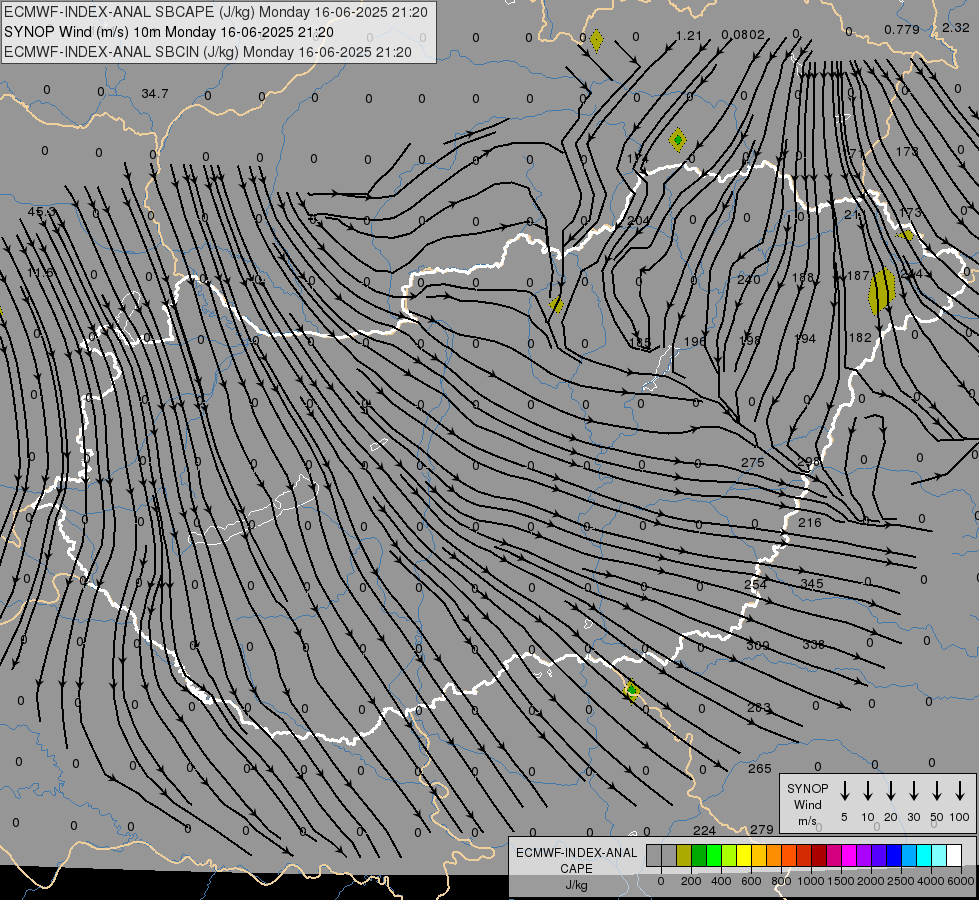Click the 1000 tick label on CAPE scale
979x900 pixels.
pyautogui.click(x=810, y=881)
